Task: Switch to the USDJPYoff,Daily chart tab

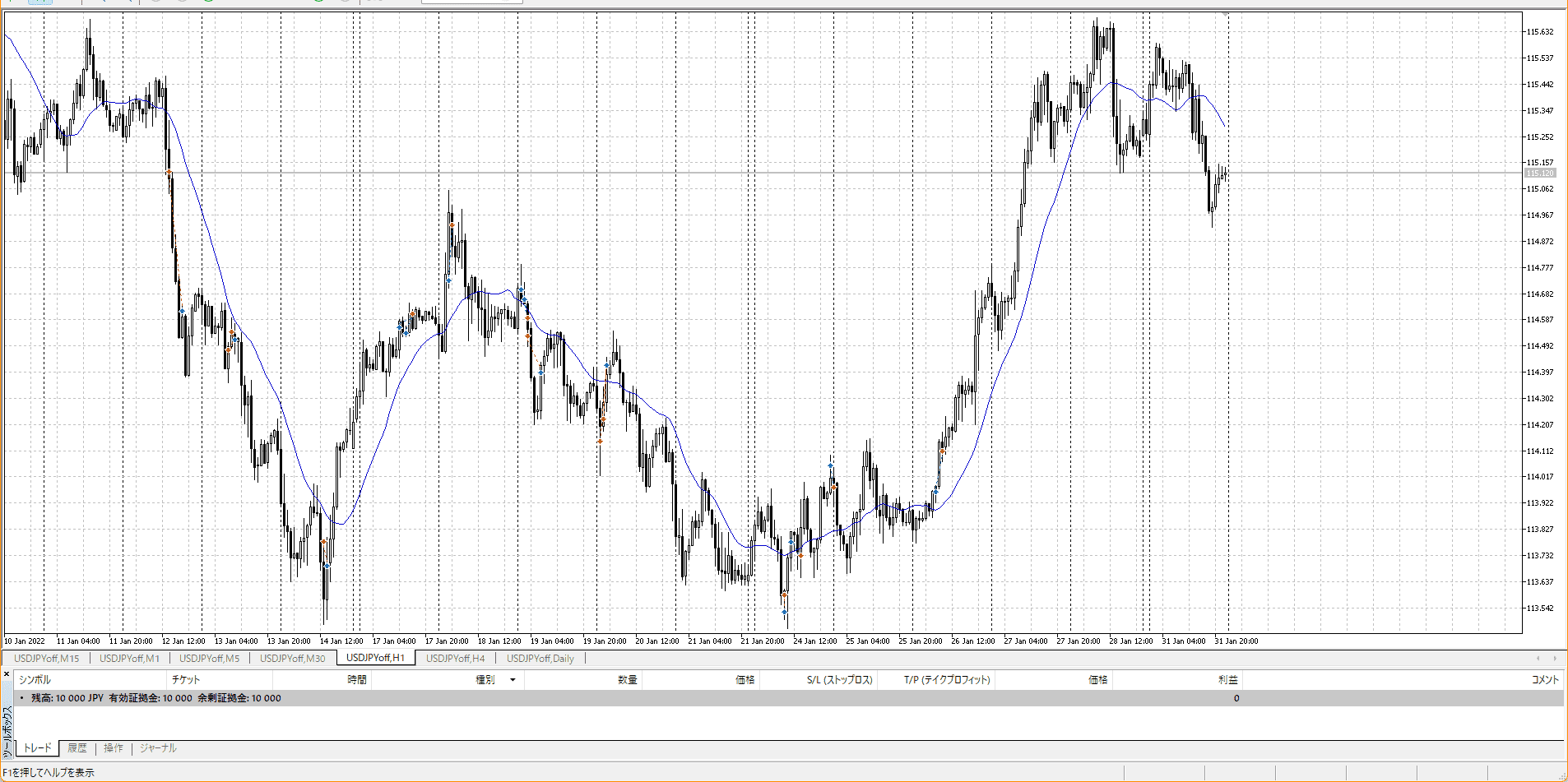Action: coord(540,659)
